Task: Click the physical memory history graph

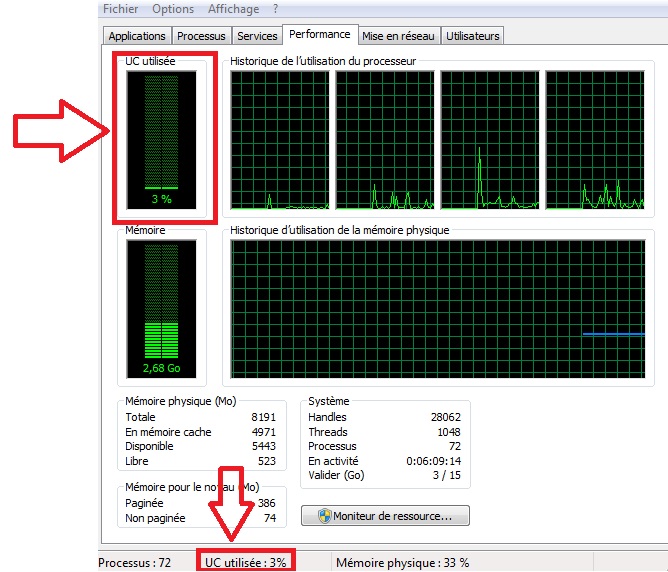Action: click(438, 309)
